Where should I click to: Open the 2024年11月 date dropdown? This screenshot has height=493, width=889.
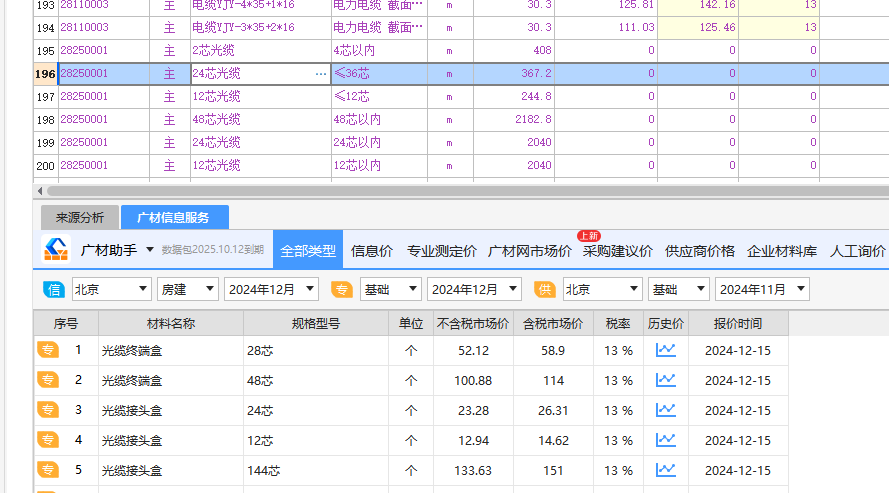[x=762, y=289]
